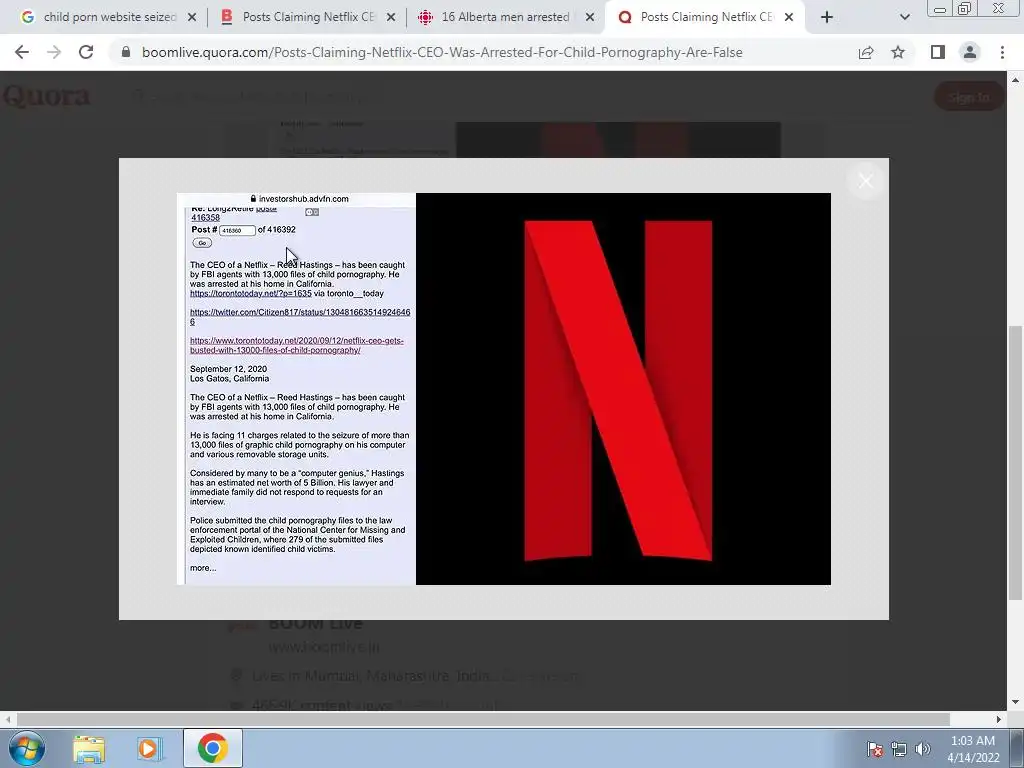Click the Sign In button
Image resolution: width=1024 pixels, height=768 pixels.
(x=969, y=97)
